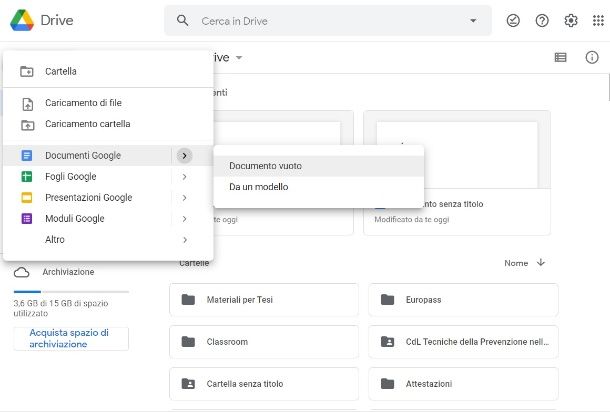Choose Caricamento di file
Viewport: 610px width, 412px height.
tap(108, 103)
